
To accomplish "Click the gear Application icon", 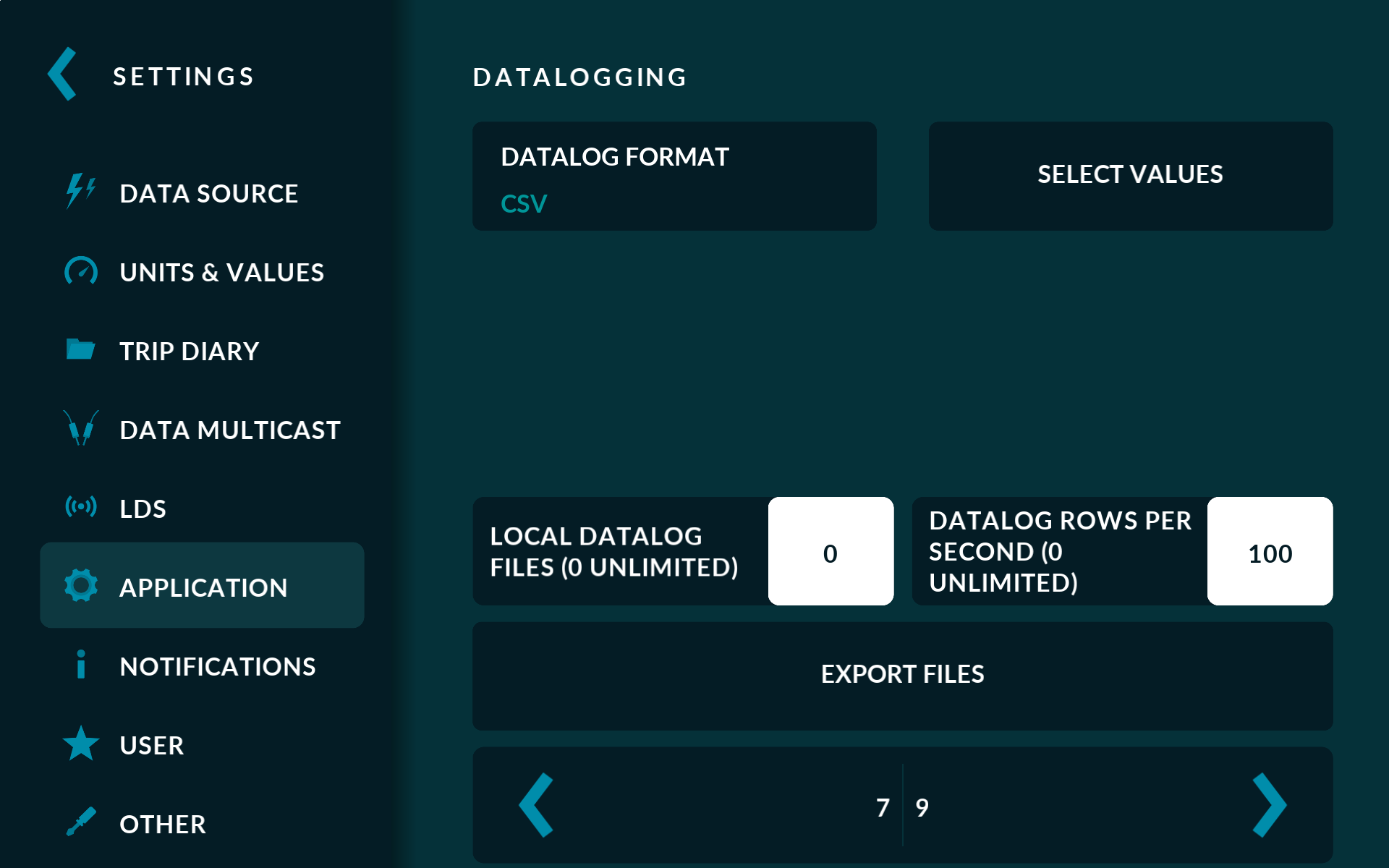I will (80, 585).
